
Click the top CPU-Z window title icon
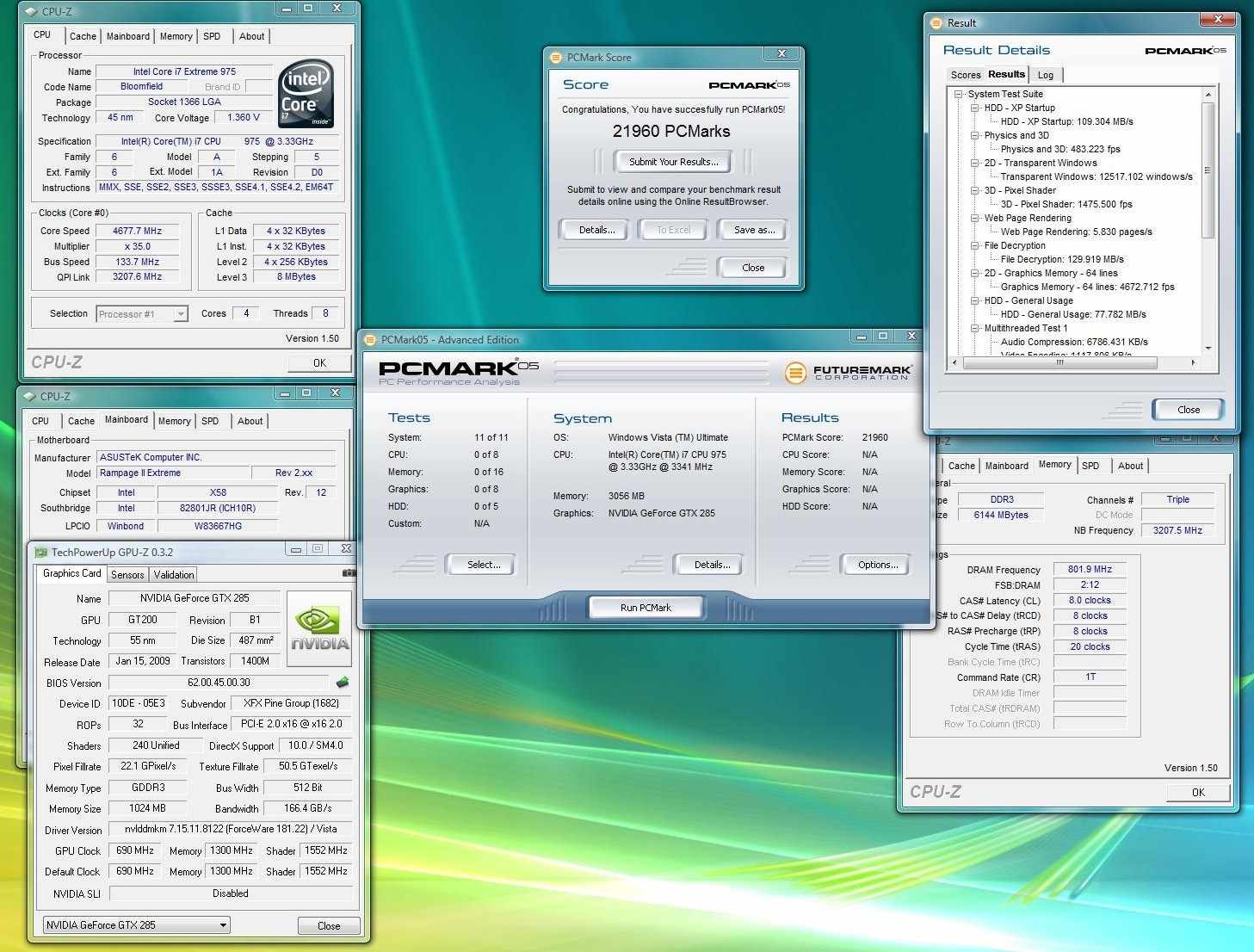[31, 12]
